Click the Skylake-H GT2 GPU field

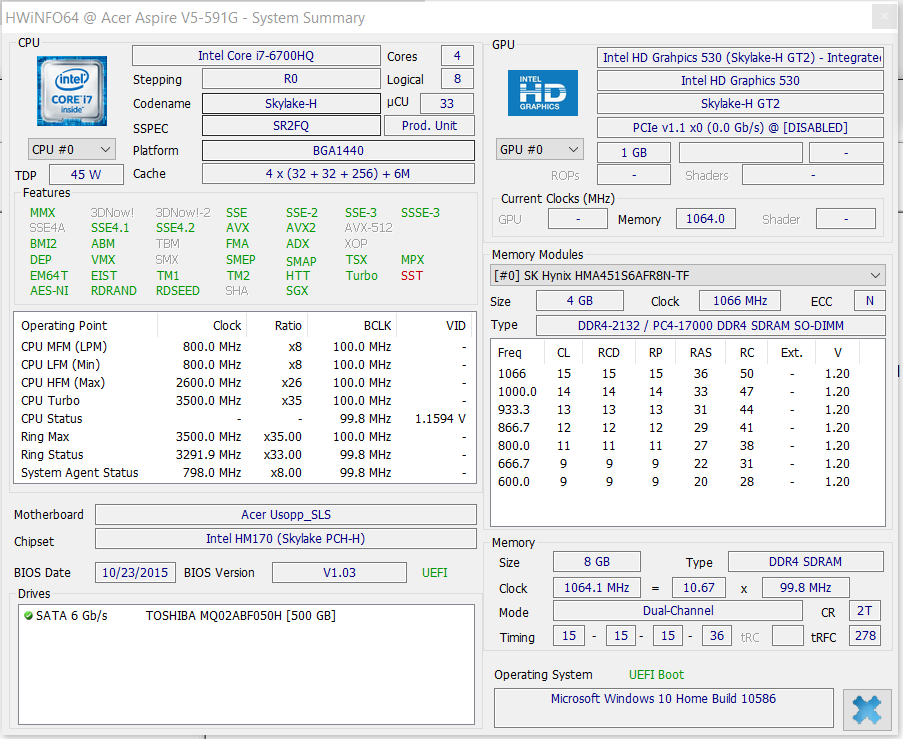point(740,104)
